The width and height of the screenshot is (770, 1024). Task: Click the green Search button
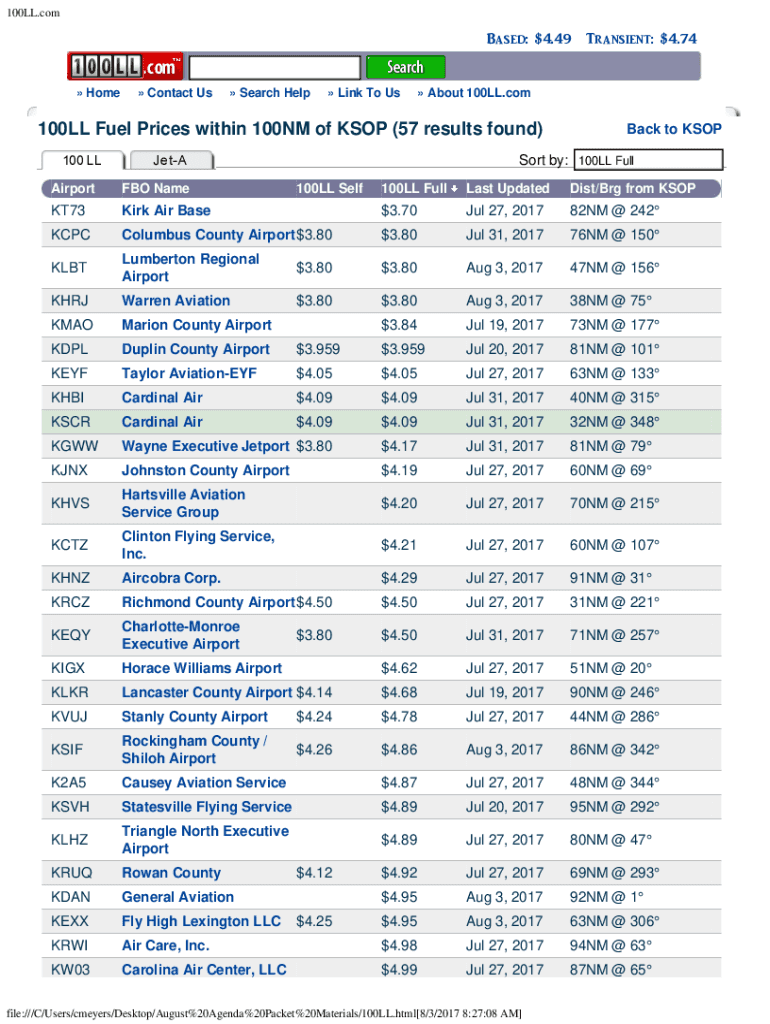(x=405, y=67)
